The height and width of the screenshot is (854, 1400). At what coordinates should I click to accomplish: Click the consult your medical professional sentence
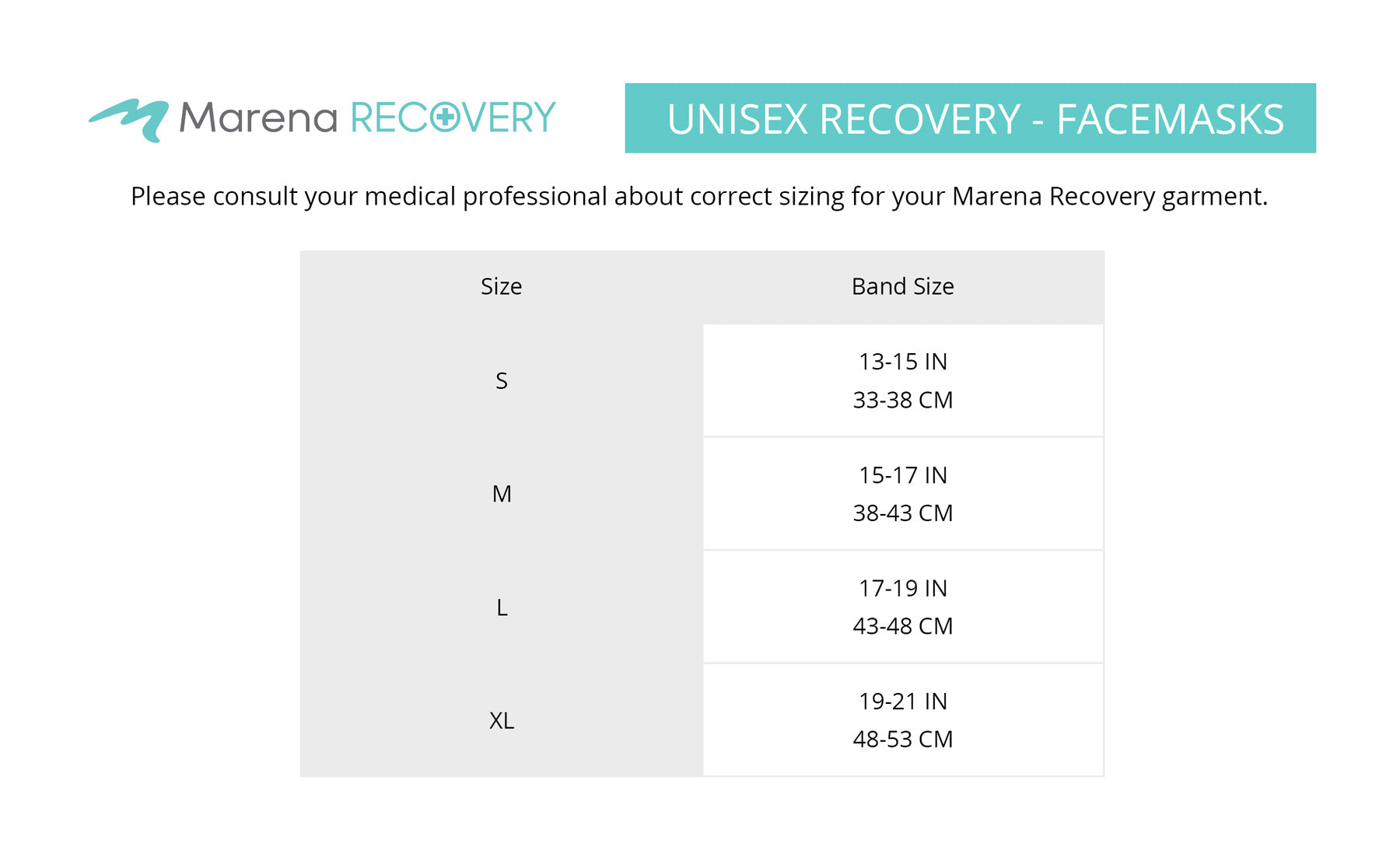coord(698,196)
